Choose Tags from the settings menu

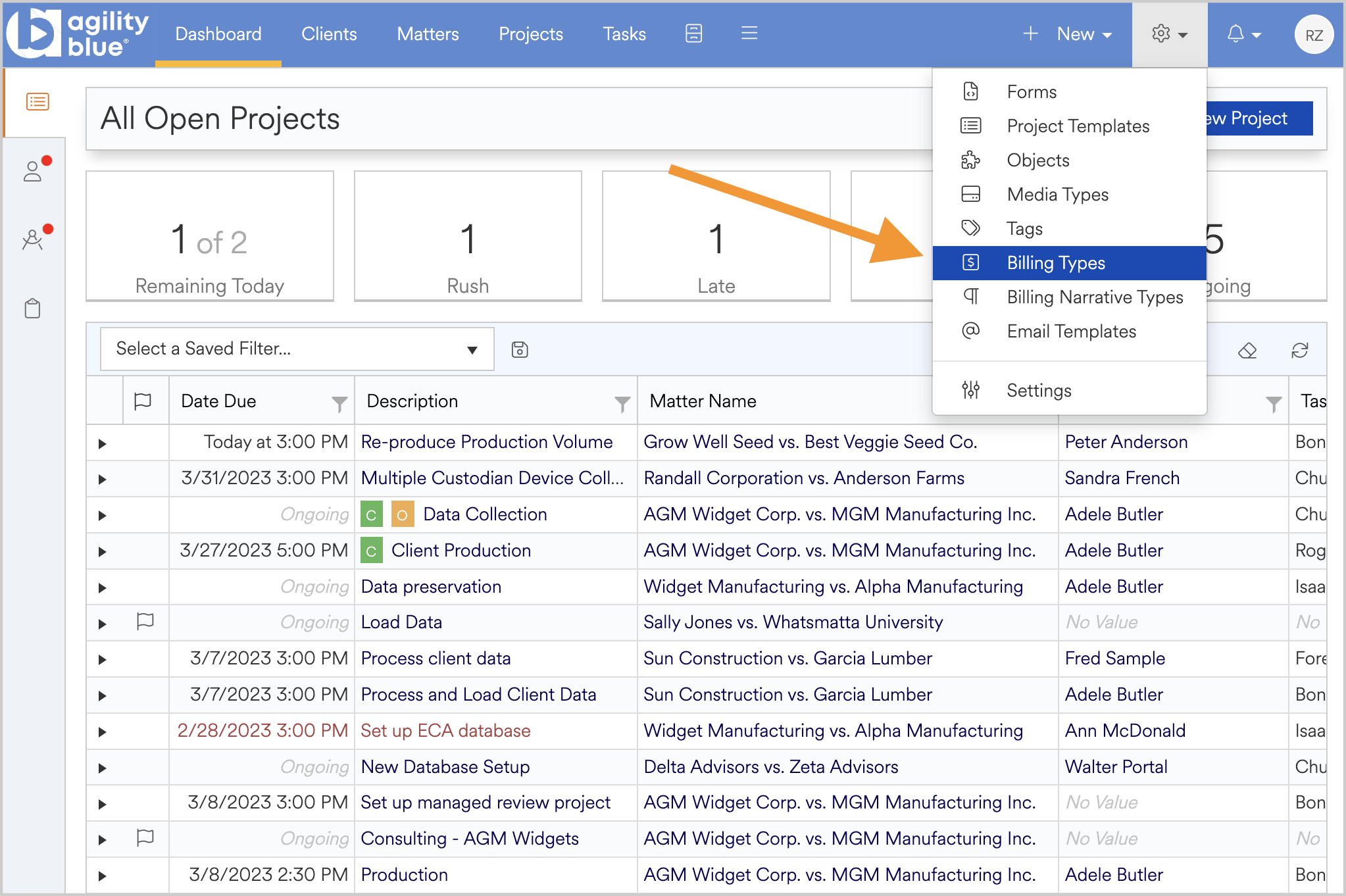[x=1069, y=228]
